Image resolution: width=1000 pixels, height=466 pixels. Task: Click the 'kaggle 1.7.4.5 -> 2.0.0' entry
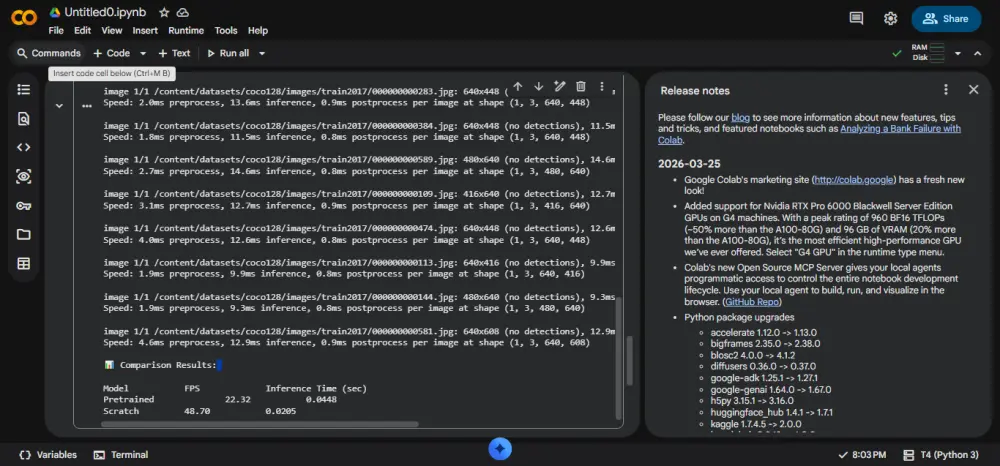(756, 424)
